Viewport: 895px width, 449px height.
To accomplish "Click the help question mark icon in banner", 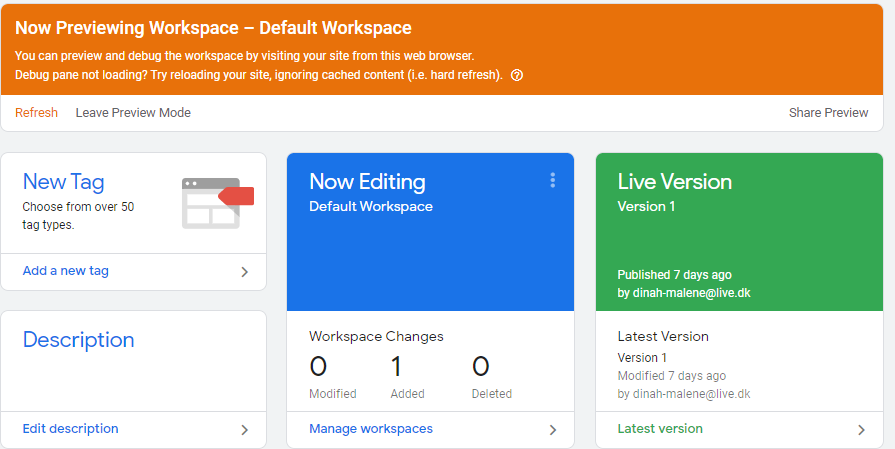I will click(x=517, y=75).
